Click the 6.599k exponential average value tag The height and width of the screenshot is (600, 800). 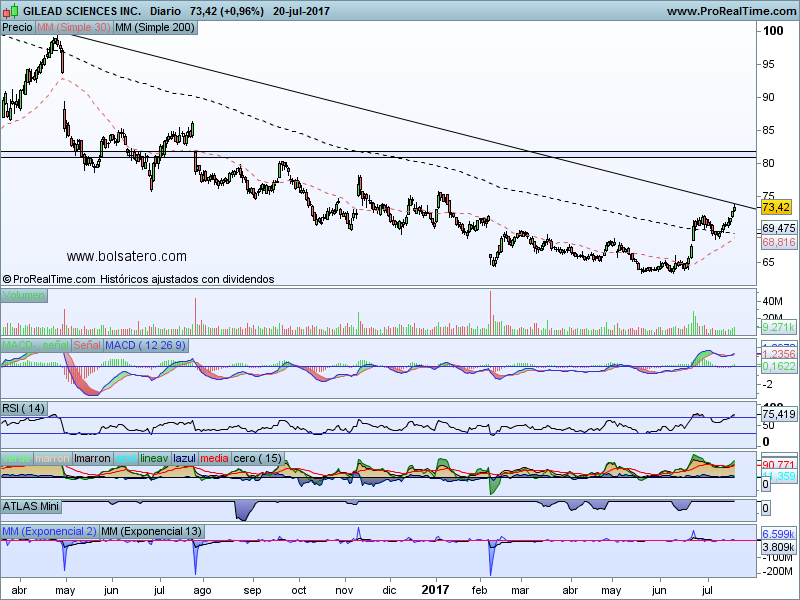[779, 534]
